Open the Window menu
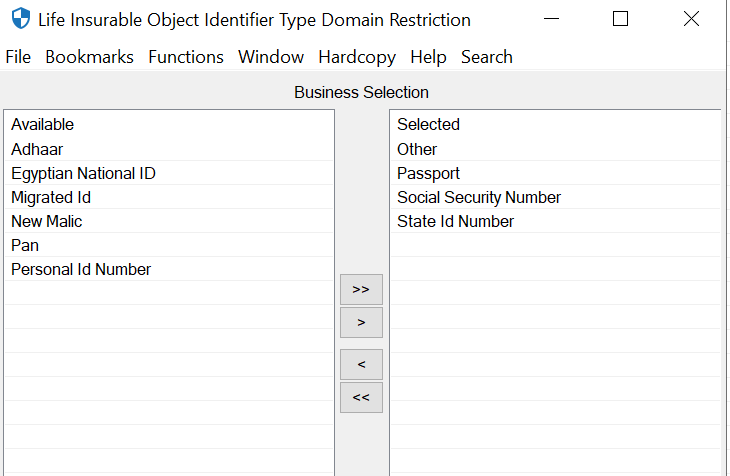This screenshot has width=730, height=476. point(271,57)
